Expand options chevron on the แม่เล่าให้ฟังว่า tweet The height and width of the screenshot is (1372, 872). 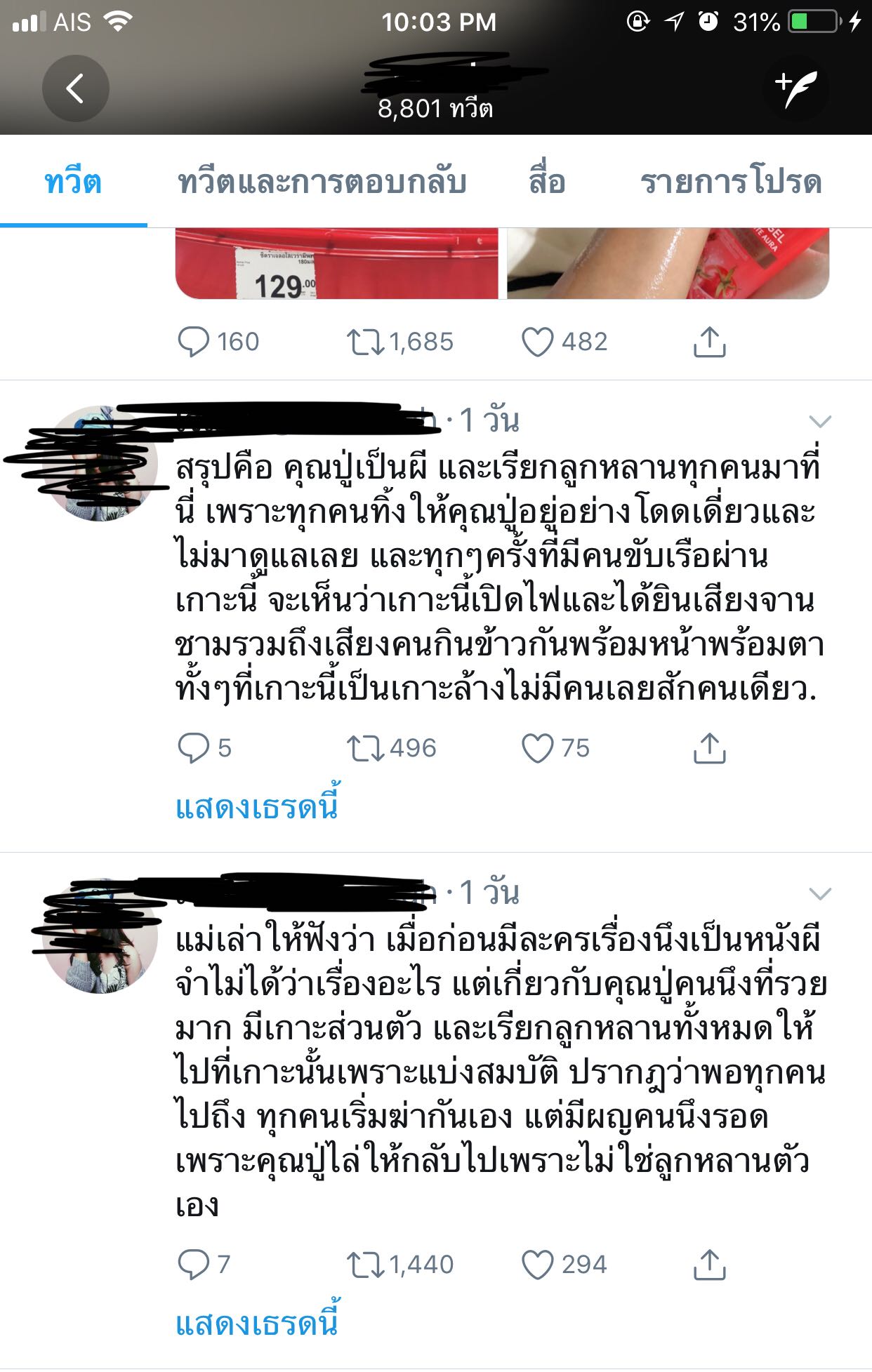[820, 893]
